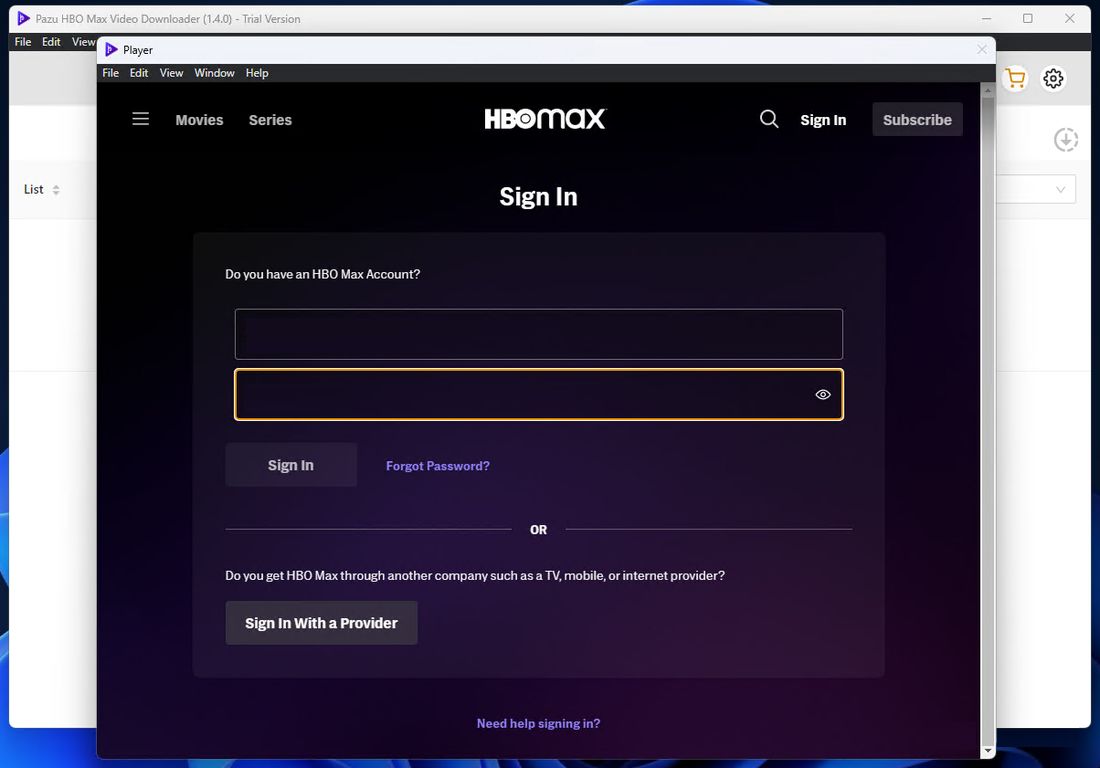Open the shopping cart icon
This screenshot has width=1100, height=768.
1015,79
